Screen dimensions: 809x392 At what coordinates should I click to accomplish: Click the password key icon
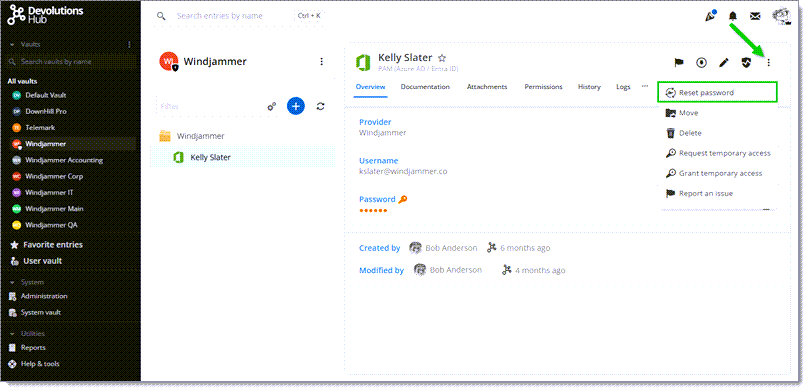tap(402, 200)
